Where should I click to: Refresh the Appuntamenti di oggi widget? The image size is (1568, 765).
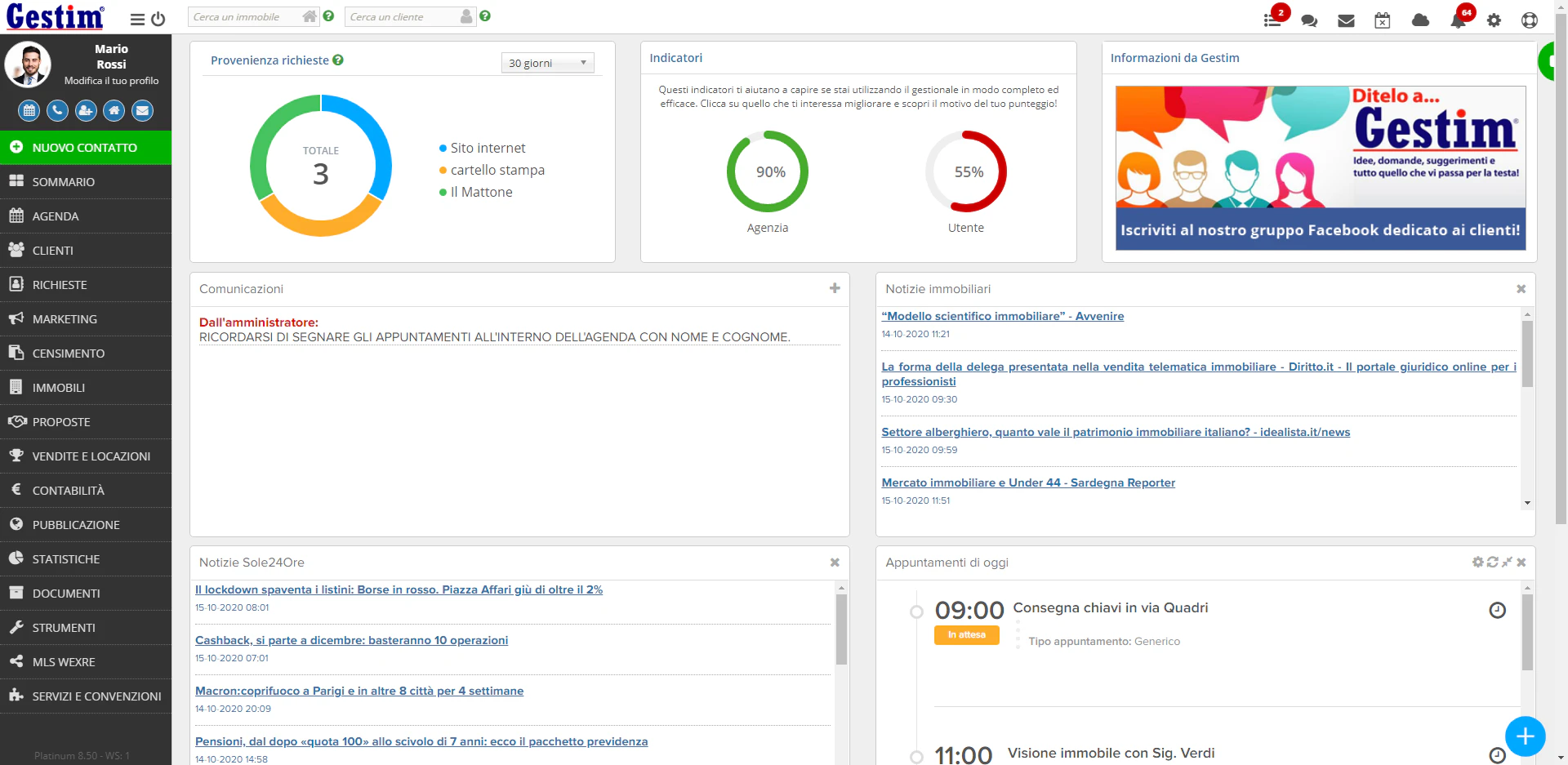tap(1492, 563)
